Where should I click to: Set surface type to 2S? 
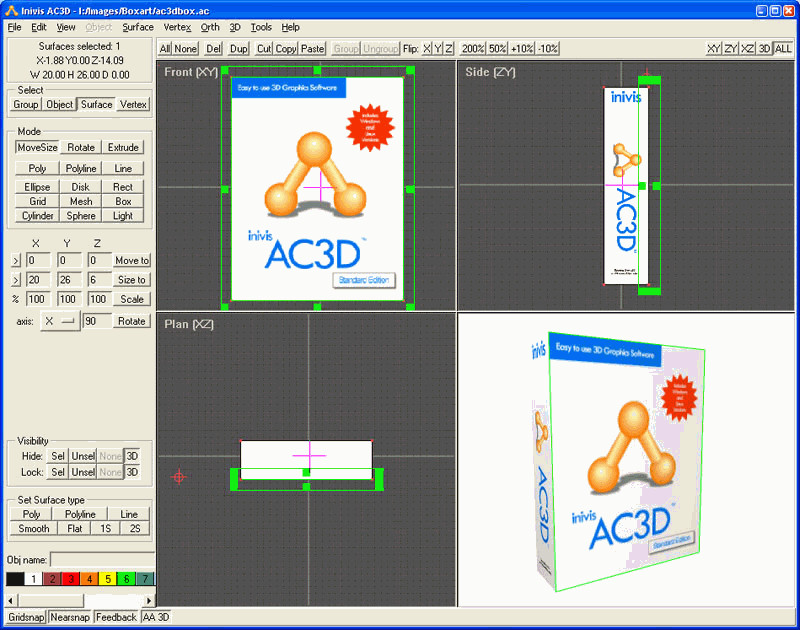click(135, 528)
